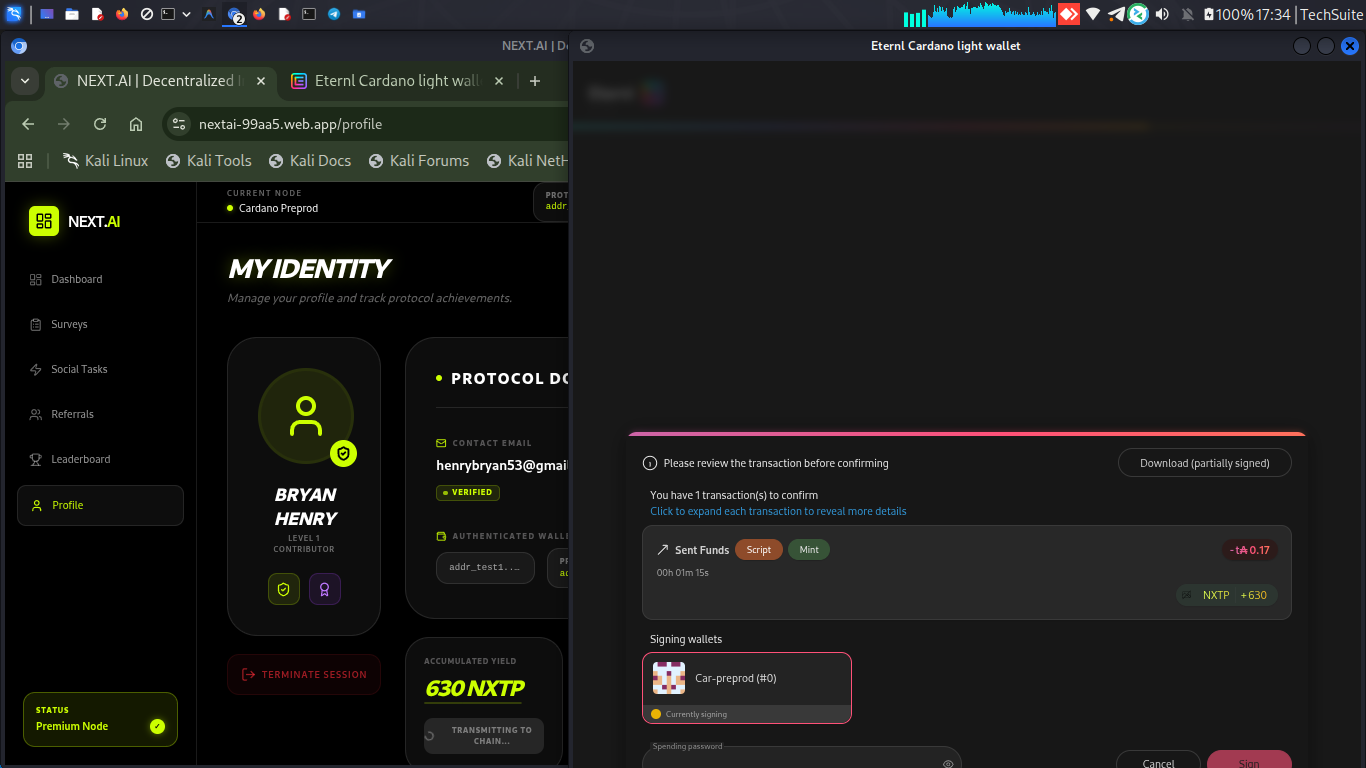The height and width of the screenshot is (768, 1366).
Task: Click the purple award ribbon badge
Action: point(325,589)
